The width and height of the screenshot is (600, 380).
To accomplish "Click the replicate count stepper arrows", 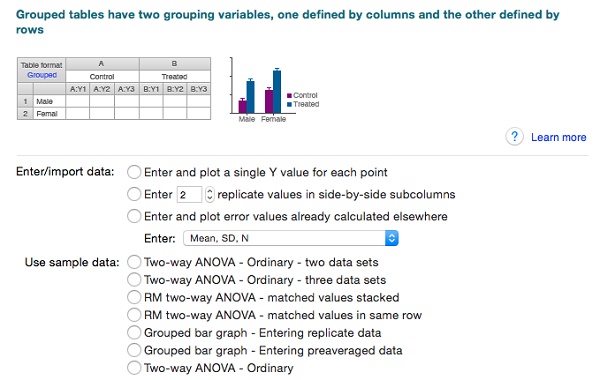I will [x=209, y=194].
